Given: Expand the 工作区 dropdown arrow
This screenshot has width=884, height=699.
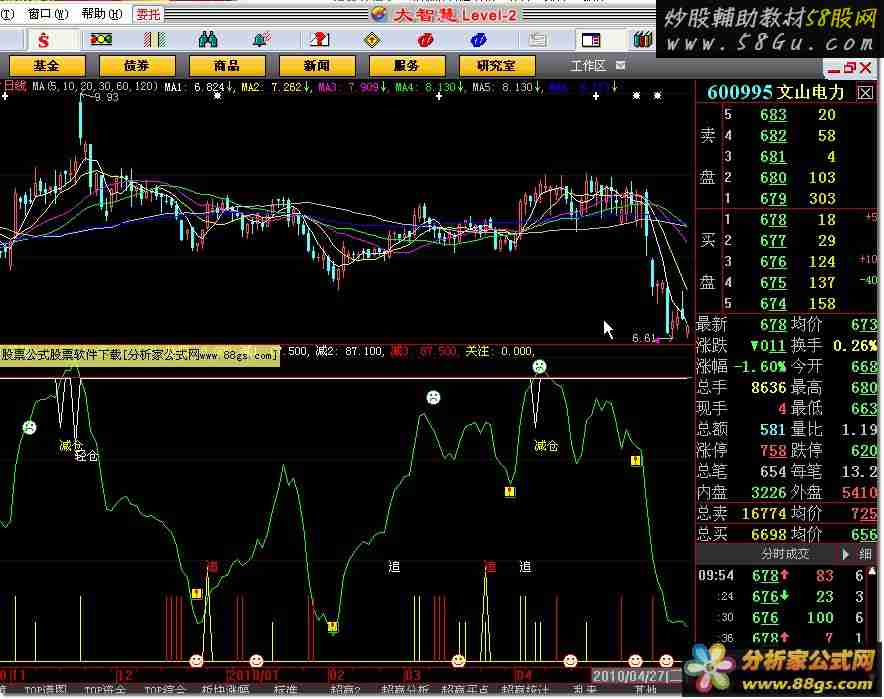Looking at the screenshot, I should 621,66.
